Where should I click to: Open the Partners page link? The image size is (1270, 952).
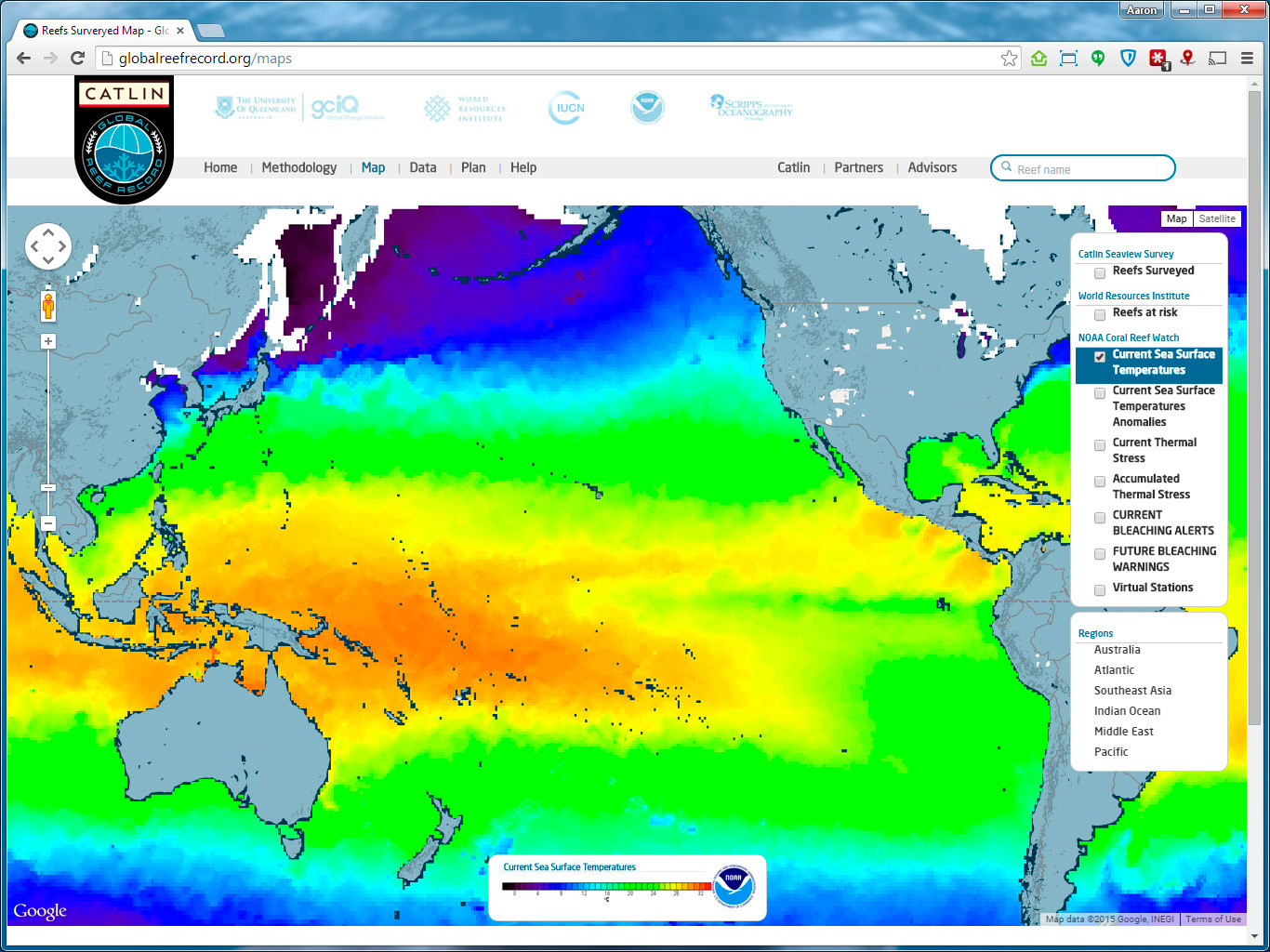click(x=858, y=167)
